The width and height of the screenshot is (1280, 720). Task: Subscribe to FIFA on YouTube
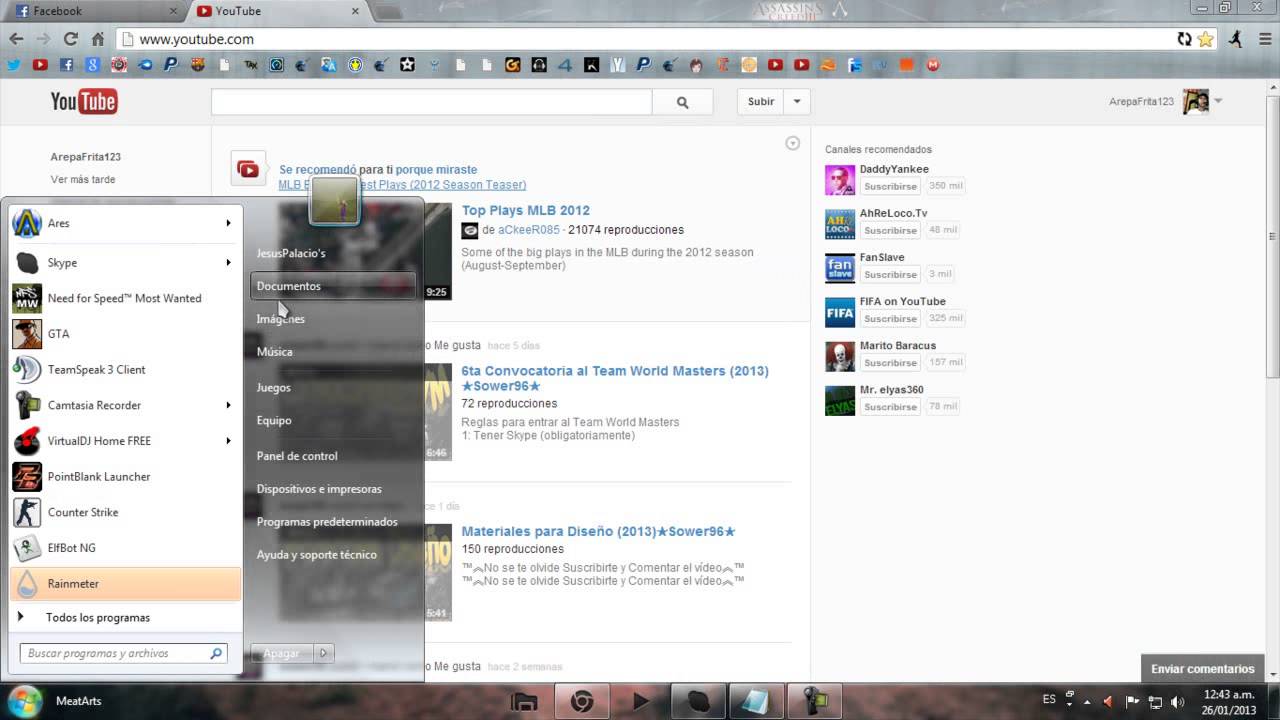[x=890, y=318]
